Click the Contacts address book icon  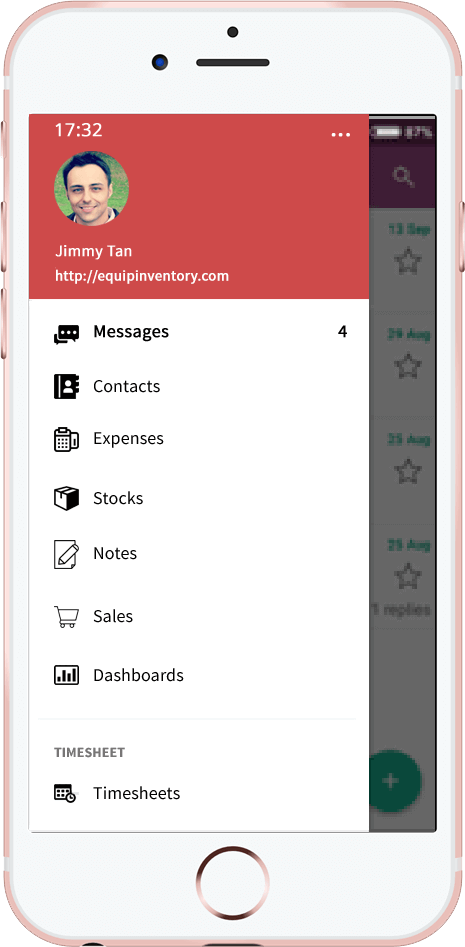point(66,387)
